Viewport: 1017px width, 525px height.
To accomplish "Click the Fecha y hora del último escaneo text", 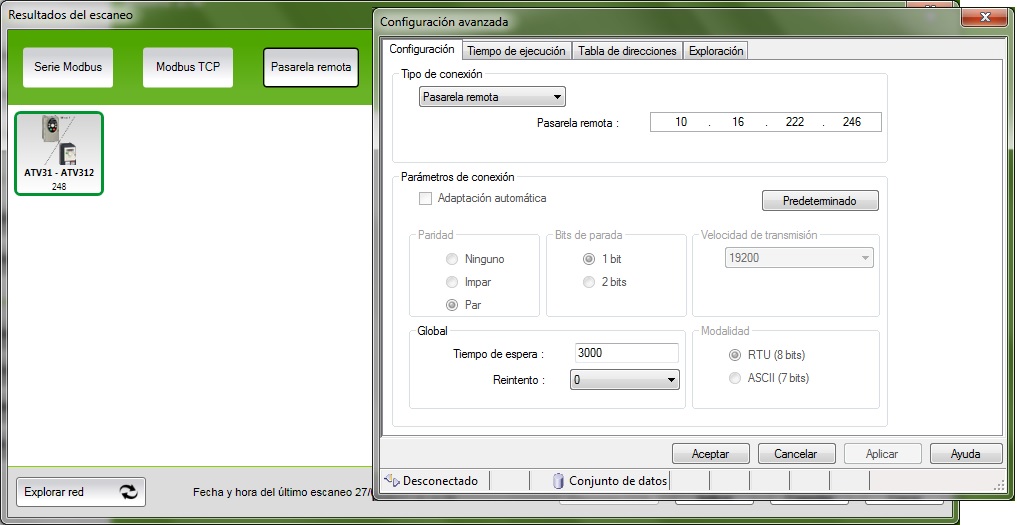I will [x=283, y=492].
